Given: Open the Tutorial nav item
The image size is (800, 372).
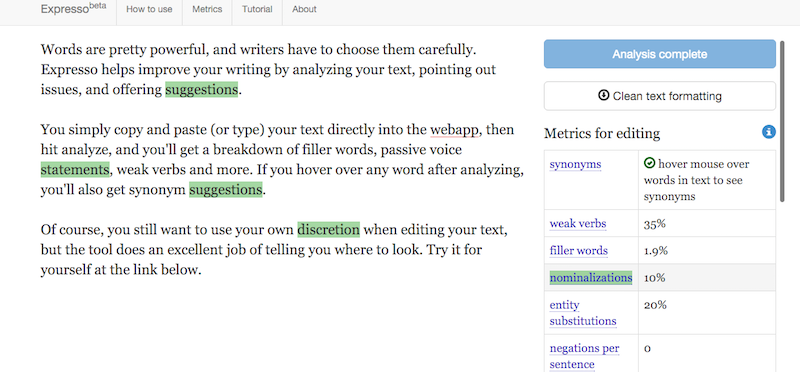Looking at the screenshot, I should (x=257, y=9).
